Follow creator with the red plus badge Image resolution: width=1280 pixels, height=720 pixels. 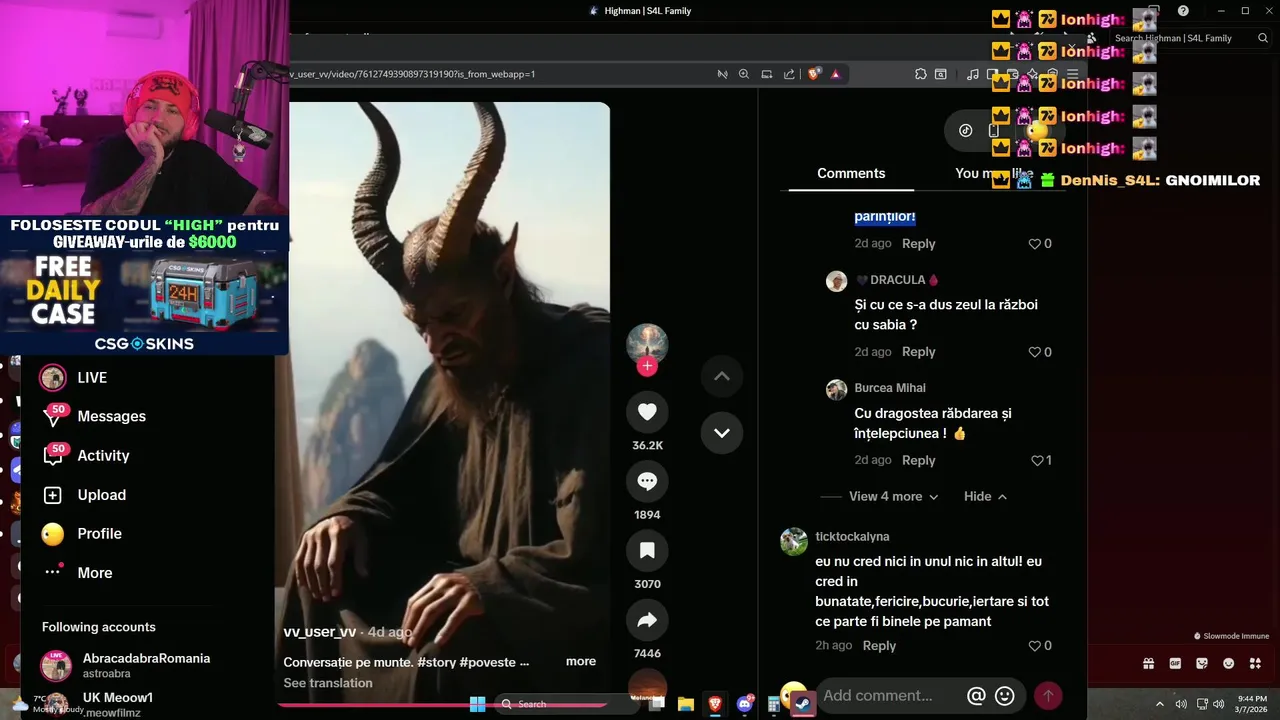pos(647,366)
